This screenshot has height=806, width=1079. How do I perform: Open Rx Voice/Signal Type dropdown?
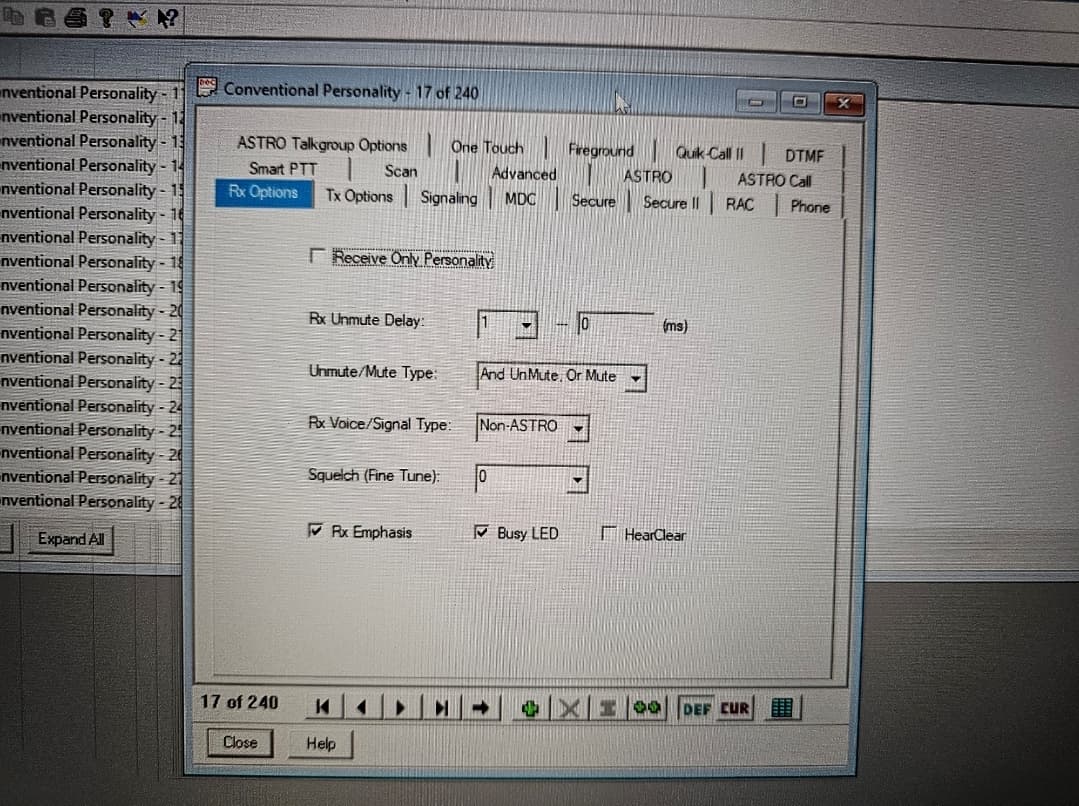pyautogui.click(x=579, y=428)
